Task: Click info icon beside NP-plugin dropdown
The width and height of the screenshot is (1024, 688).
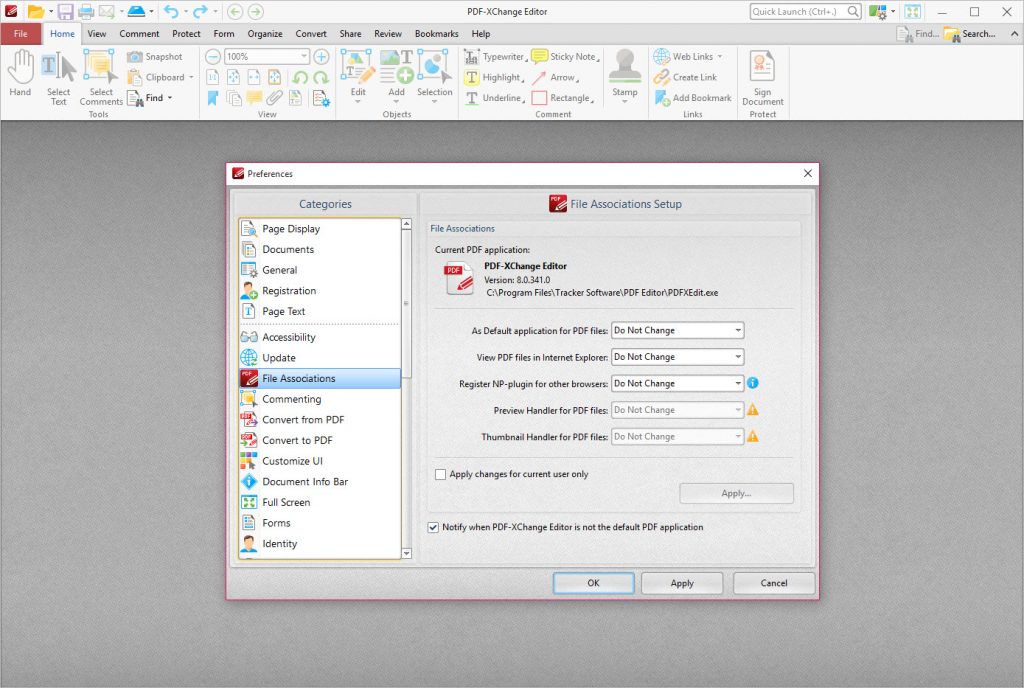Action: pos(752,383)
